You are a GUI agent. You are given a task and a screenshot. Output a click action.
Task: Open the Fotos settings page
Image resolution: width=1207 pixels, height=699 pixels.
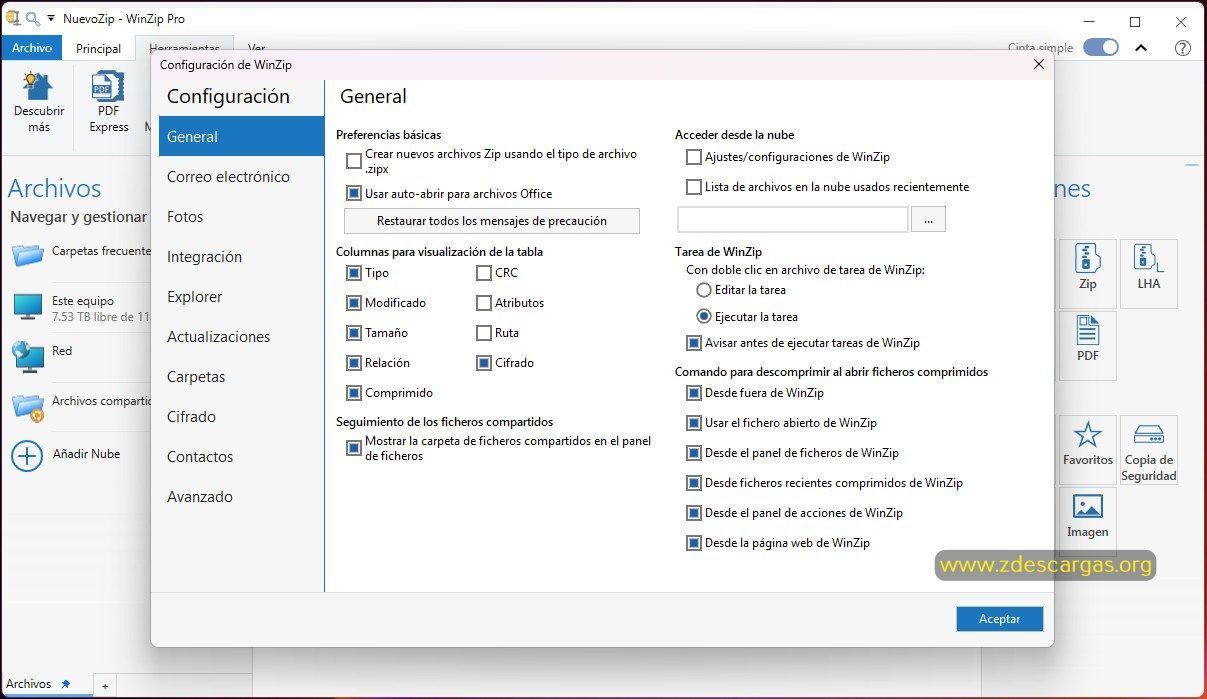click(241, 217)
